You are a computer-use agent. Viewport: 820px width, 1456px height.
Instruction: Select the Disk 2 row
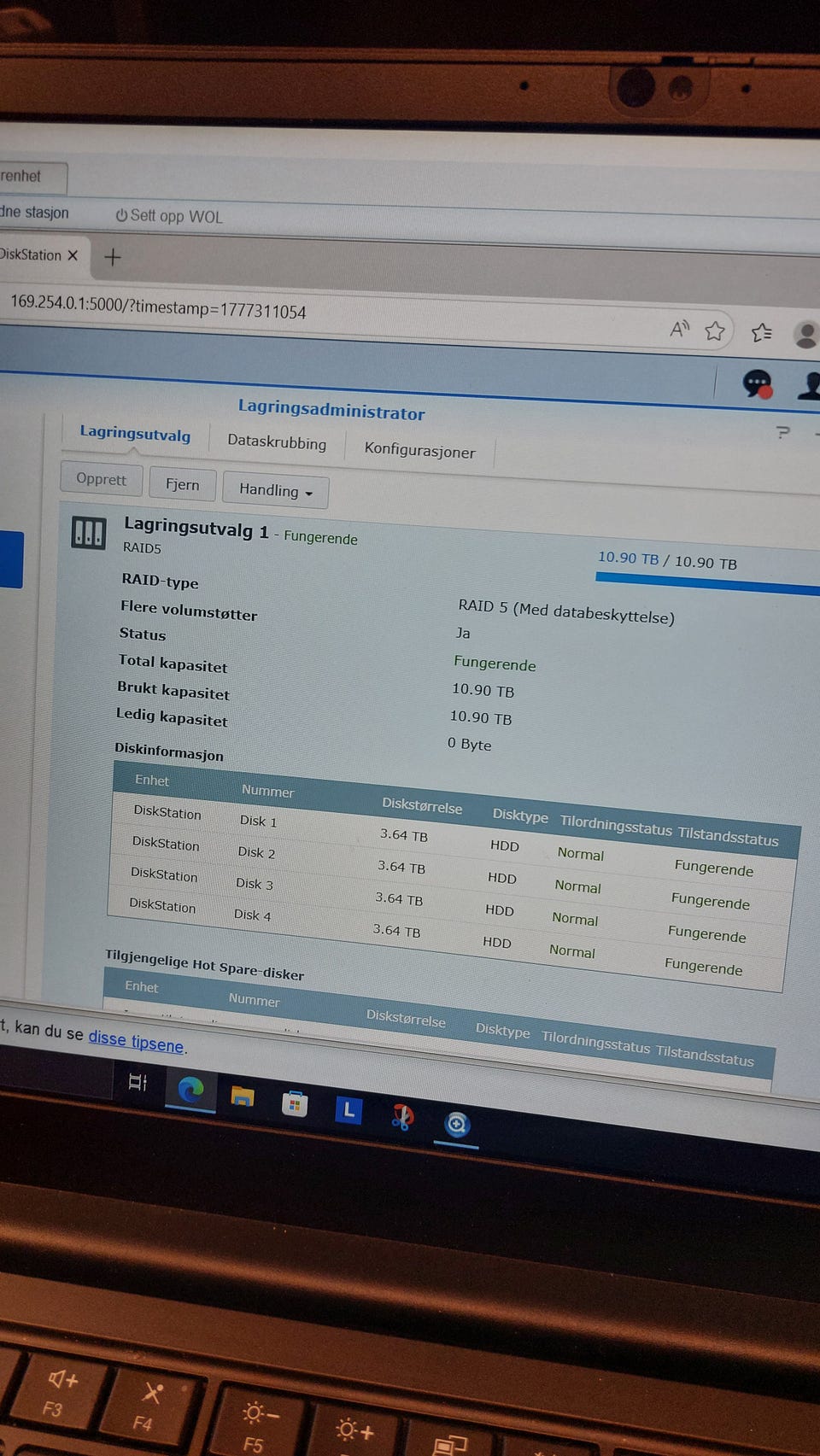point(450,874)
